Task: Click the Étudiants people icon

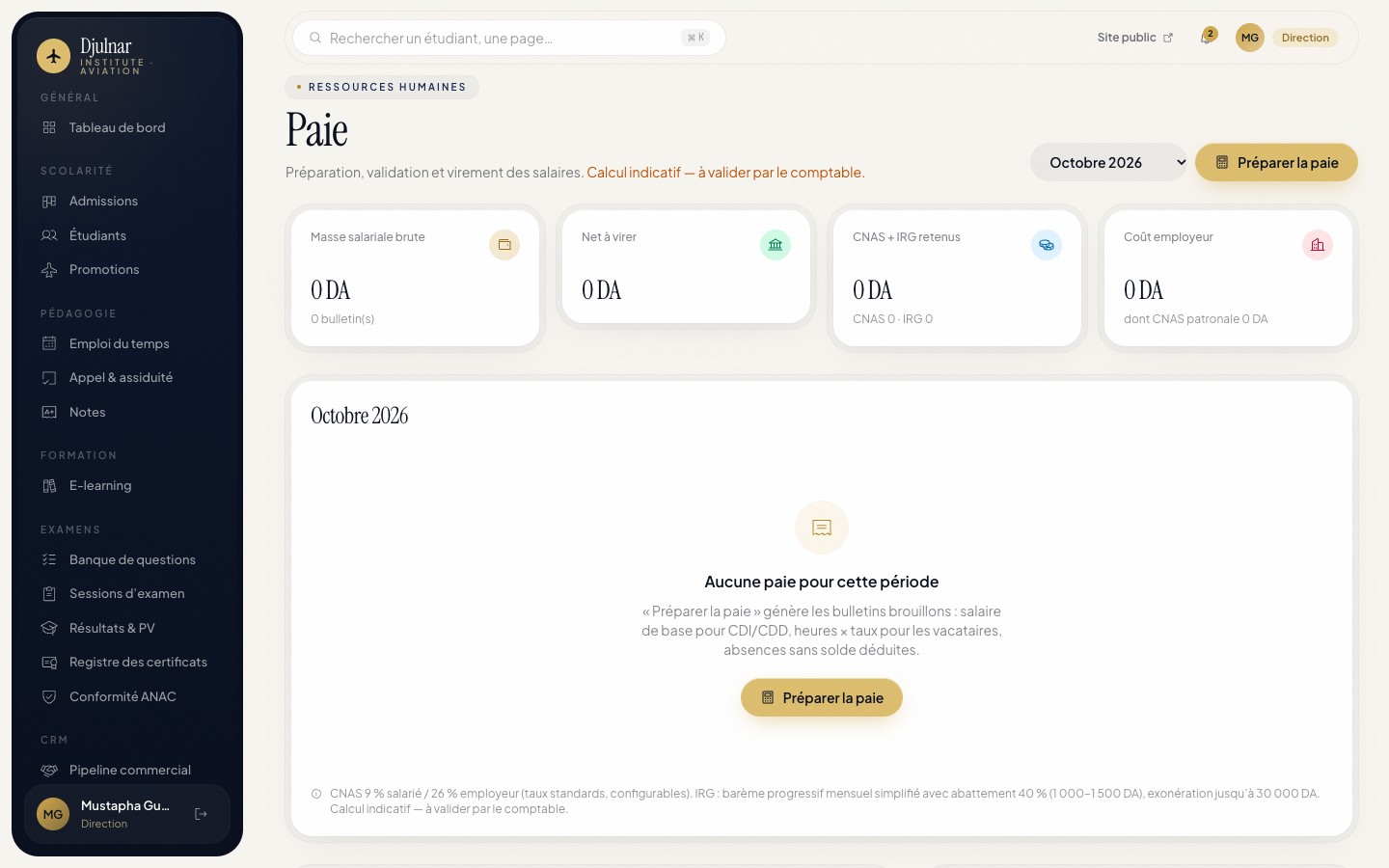Action: tap(49, 235)
